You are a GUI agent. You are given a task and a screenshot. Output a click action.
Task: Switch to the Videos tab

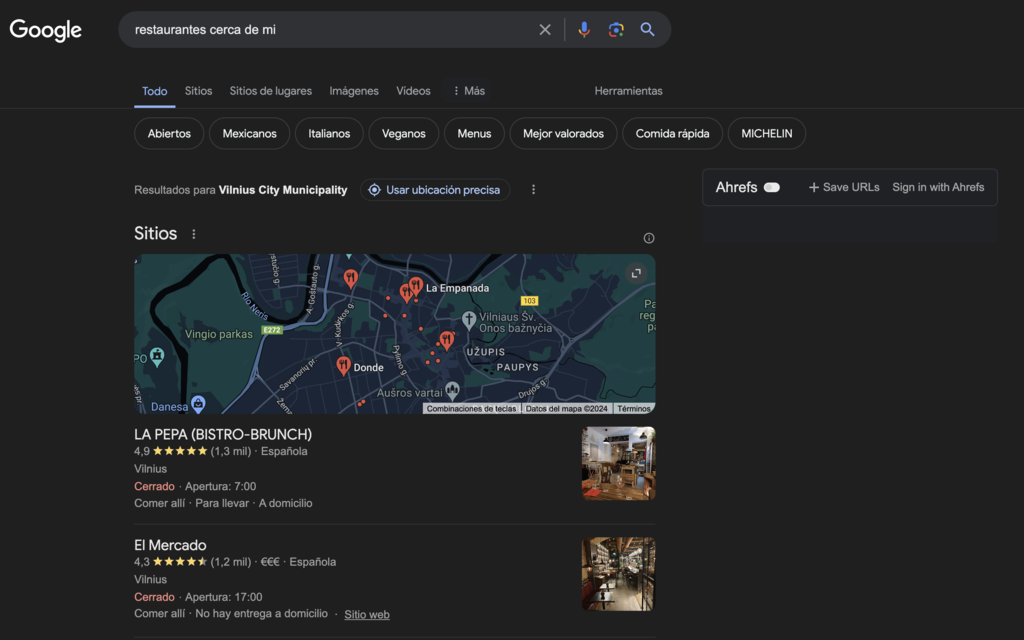pyautogui.click(x=413, y=90)
